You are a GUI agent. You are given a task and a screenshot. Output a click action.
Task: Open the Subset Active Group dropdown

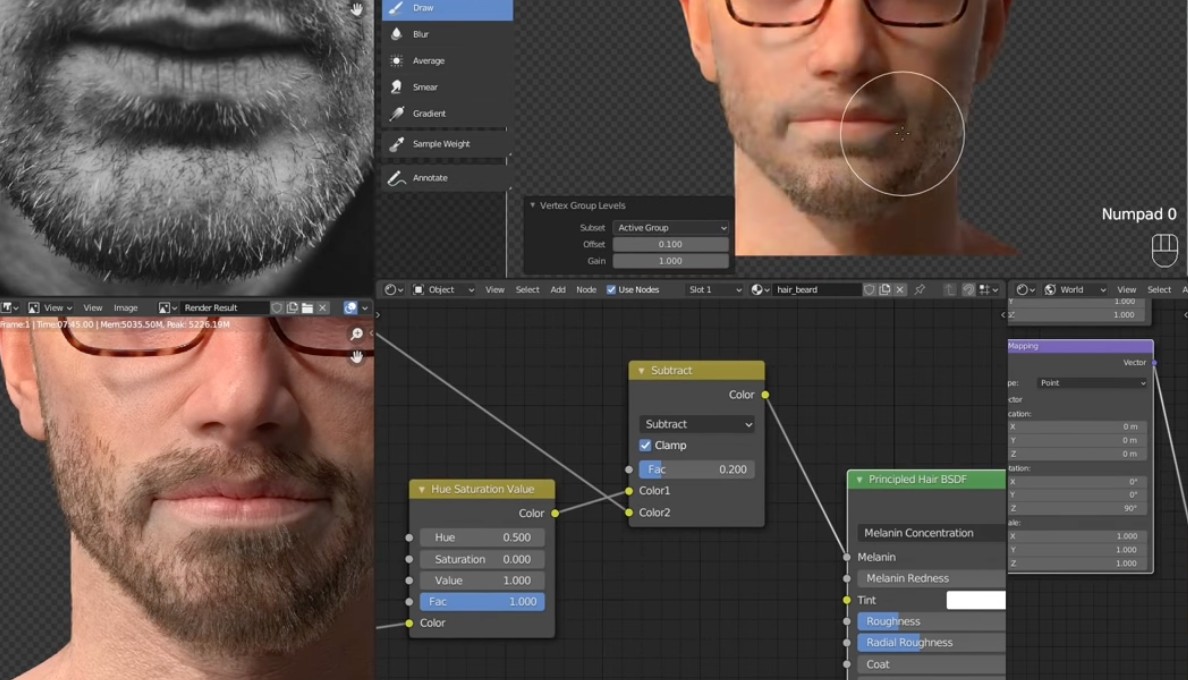coord(670,228)
